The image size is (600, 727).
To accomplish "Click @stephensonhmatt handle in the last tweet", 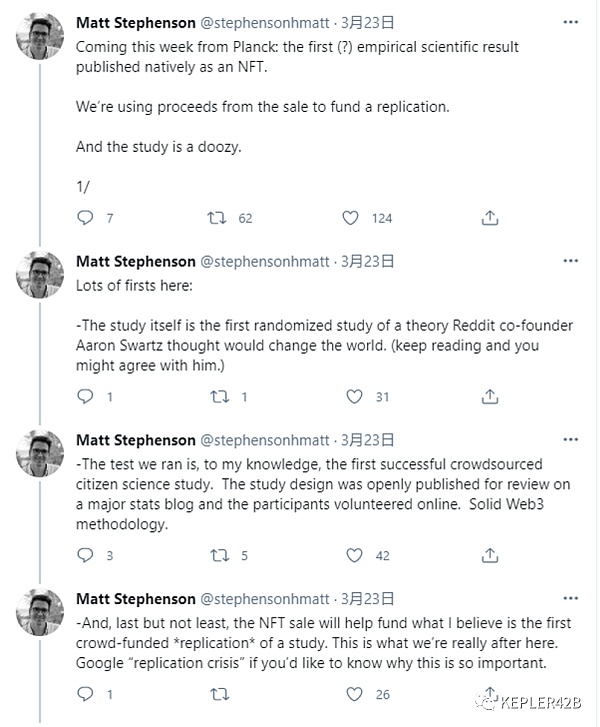I will point(265,598).
